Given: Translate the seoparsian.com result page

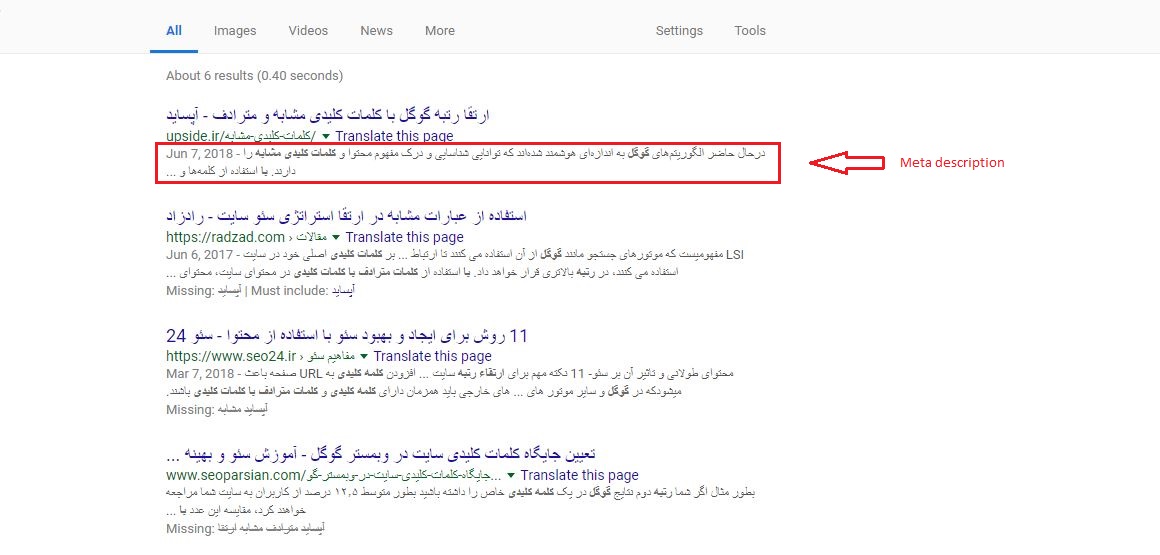Looking at the screenshot, I should click(579, 475).
